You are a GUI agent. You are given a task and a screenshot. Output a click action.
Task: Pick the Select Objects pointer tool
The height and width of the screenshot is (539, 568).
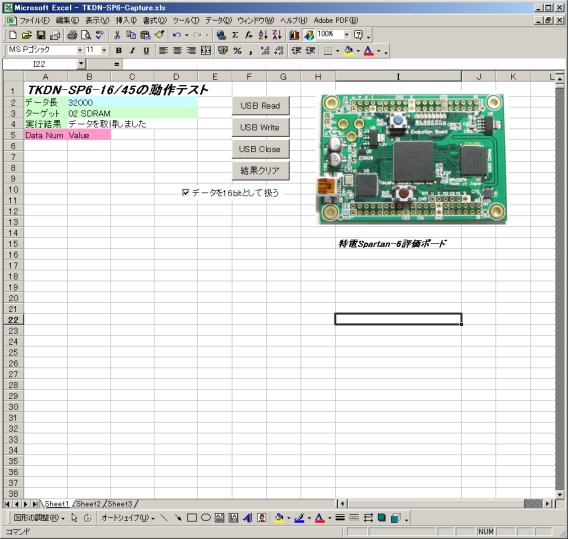pos(74,518)
